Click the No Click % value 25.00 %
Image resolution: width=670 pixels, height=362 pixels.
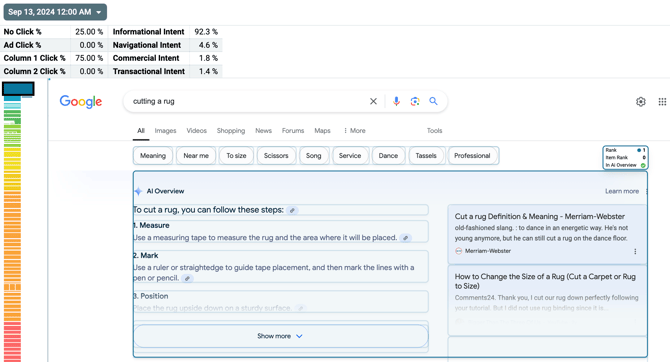click(x=89, y=32)
